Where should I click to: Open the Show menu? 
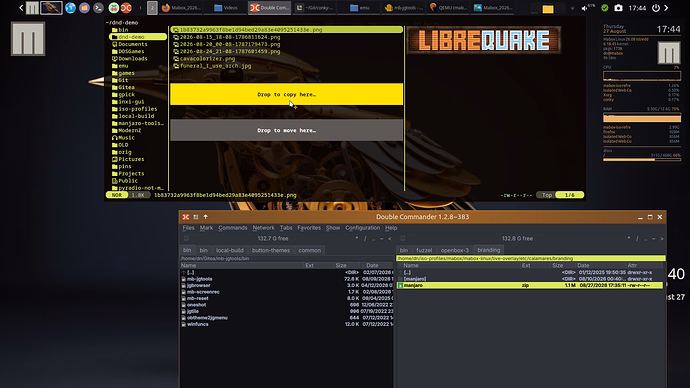333,228
